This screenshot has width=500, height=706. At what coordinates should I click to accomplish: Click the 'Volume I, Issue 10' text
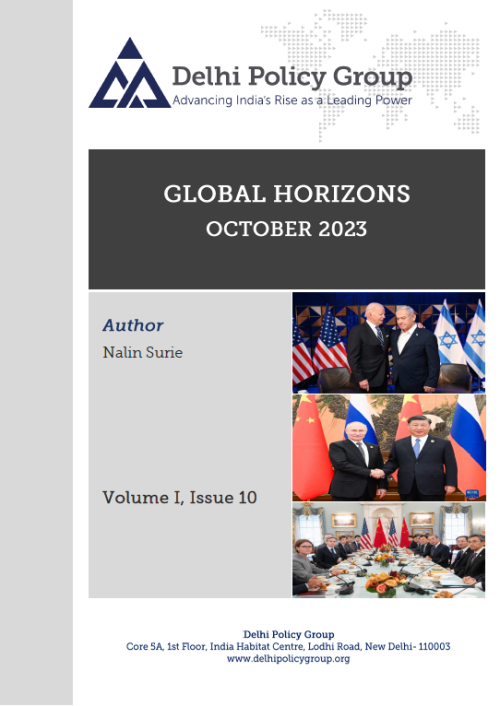point(180,498)
